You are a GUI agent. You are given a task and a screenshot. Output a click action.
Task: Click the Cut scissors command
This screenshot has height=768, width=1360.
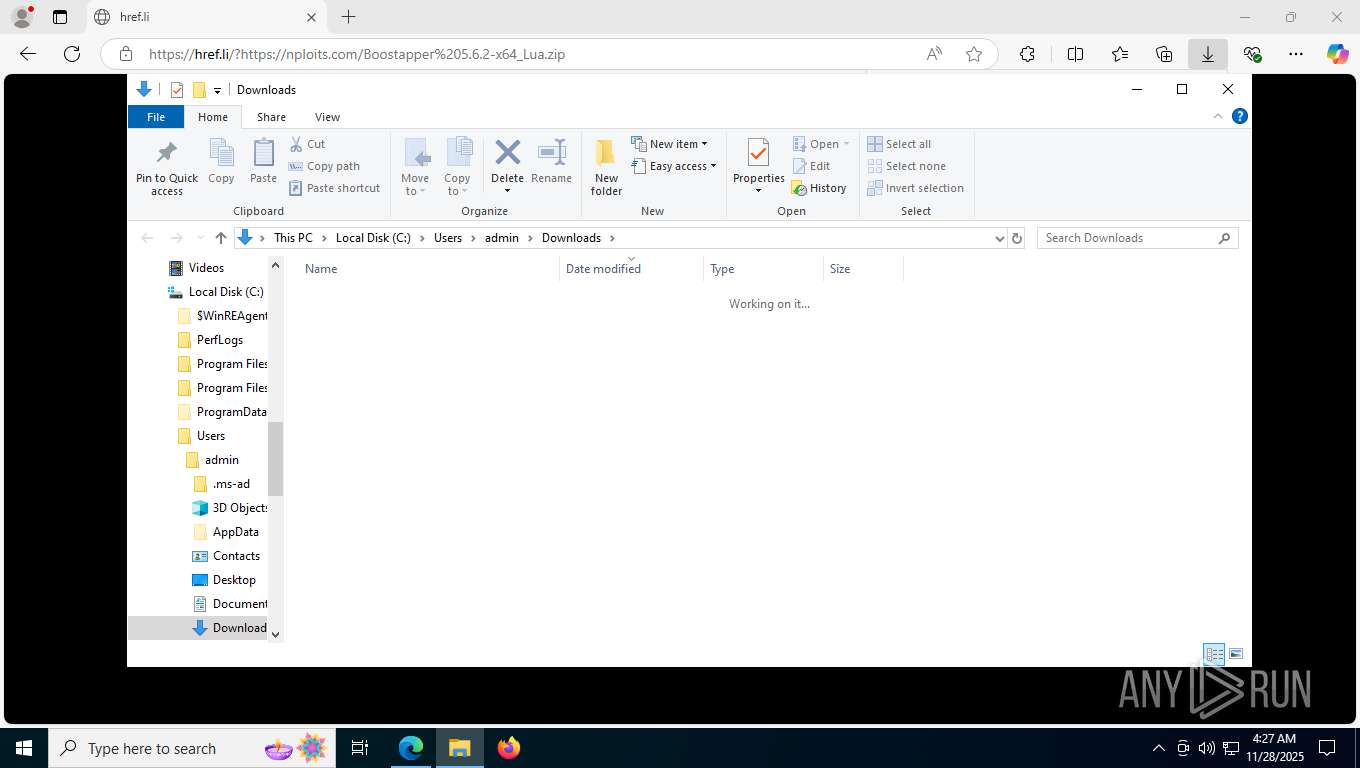coord(308,144)
